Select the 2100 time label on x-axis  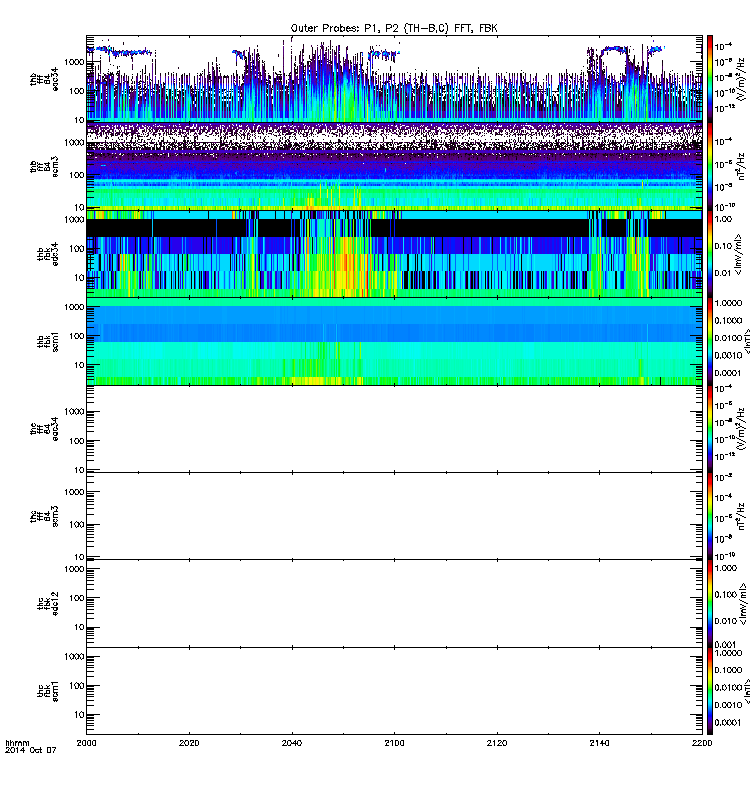pyautogui.click(x=394, y=743)
